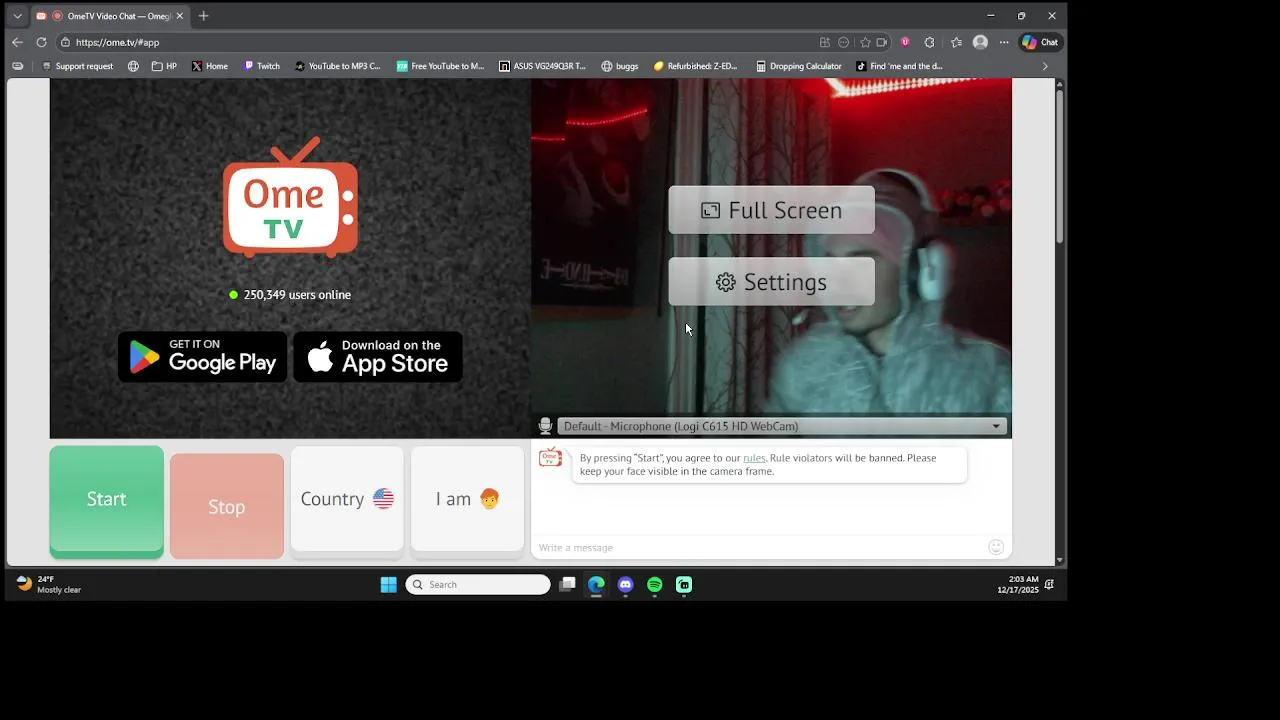
Task: Open the tab search dropdown arrow
Action: tap(17, 16)
